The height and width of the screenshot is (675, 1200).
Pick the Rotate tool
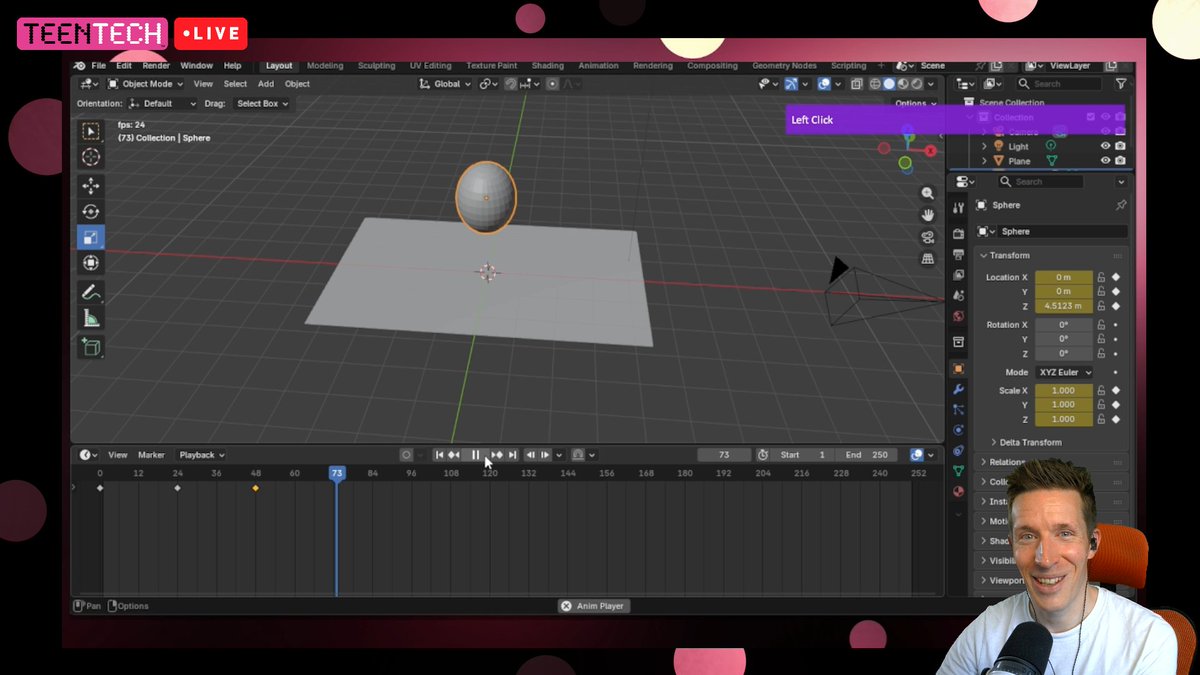click(91, 212)
